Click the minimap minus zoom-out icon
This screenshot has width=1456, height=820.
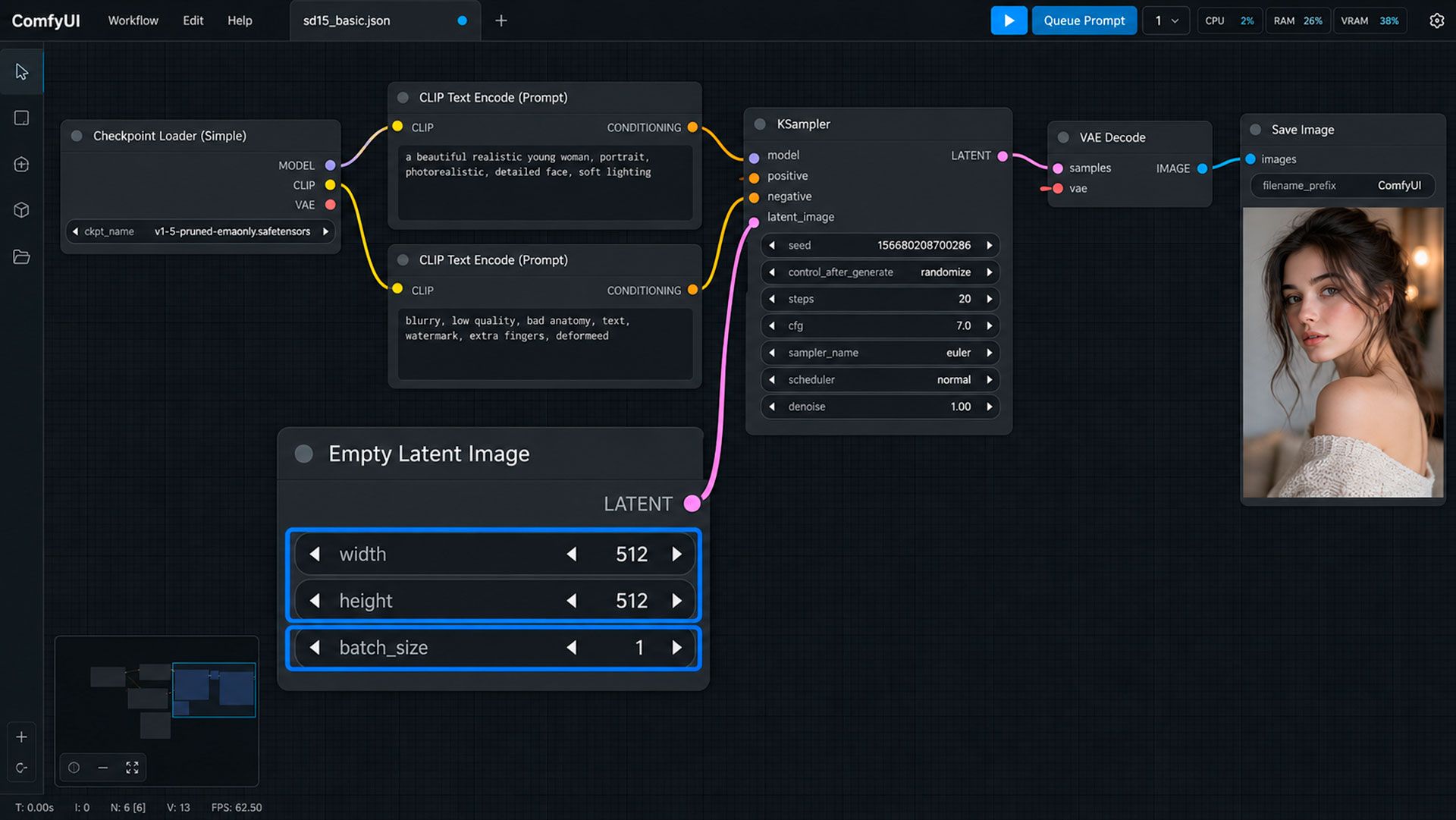(102, 768)
